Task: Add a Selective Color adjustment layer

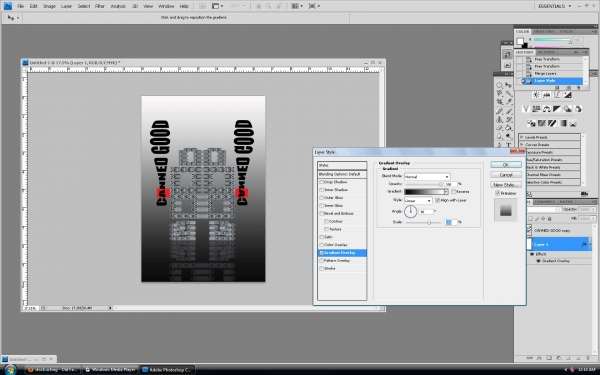Action: [573, 123]
